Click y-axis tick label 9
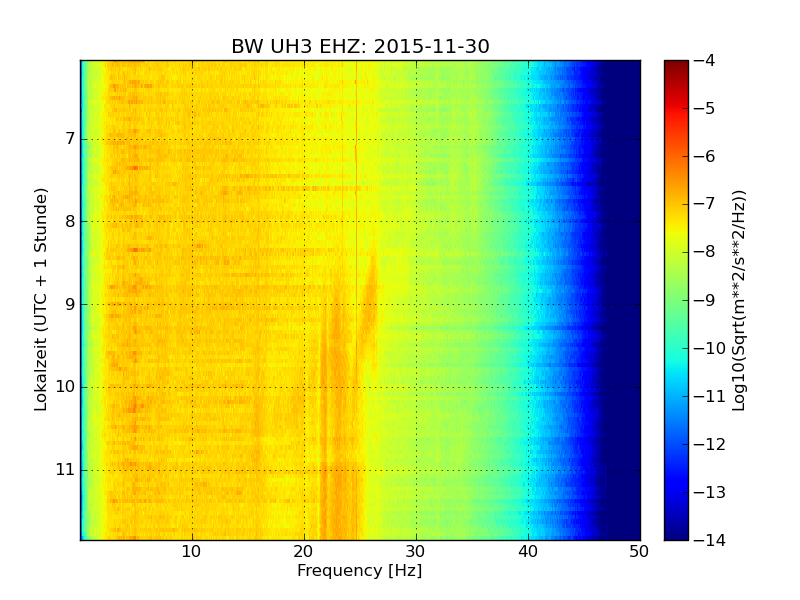This screenshot has width=800, height=600. (70, 304)
